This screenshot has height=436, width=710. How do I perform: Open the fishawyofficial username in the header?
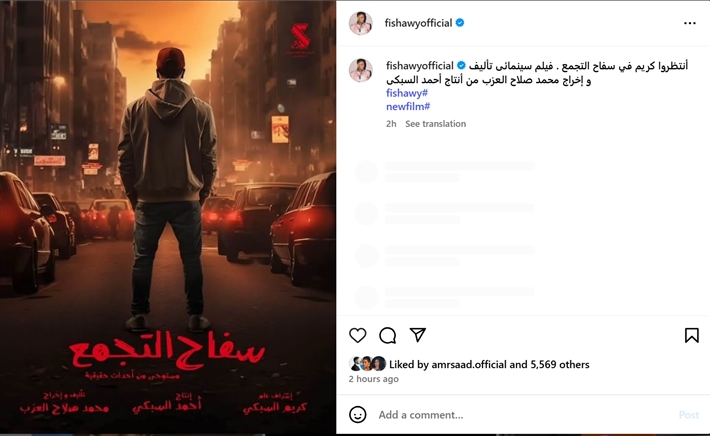(418, 23)
